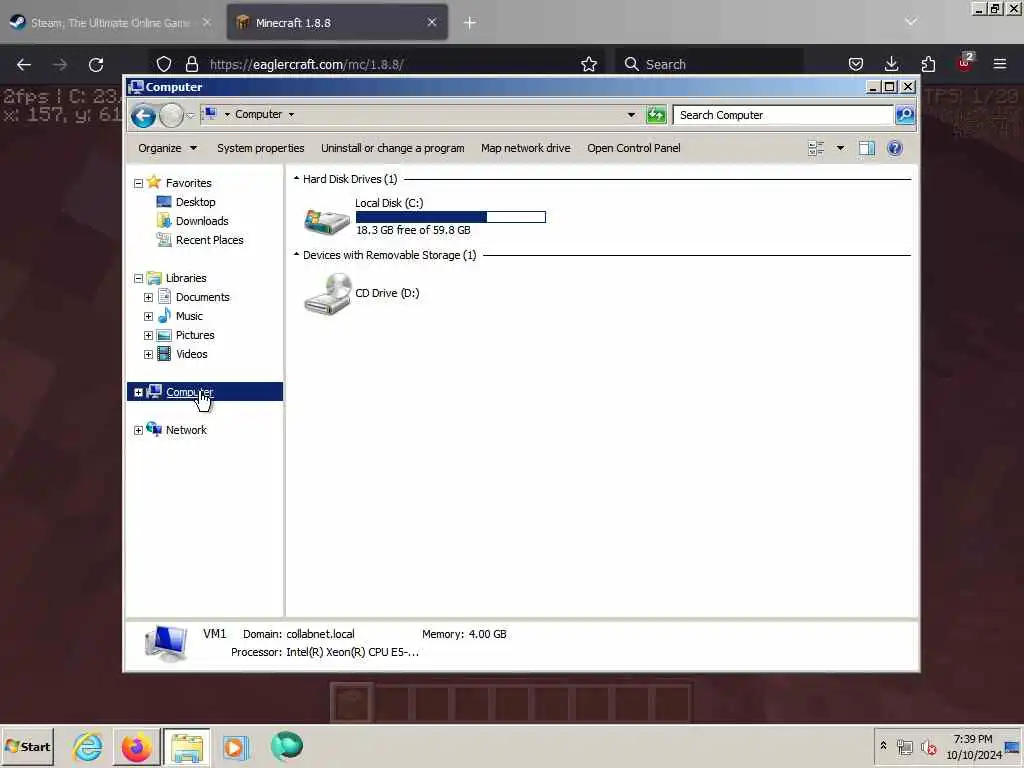Launch Windows Media Player from taskbar

coord(236,746)
